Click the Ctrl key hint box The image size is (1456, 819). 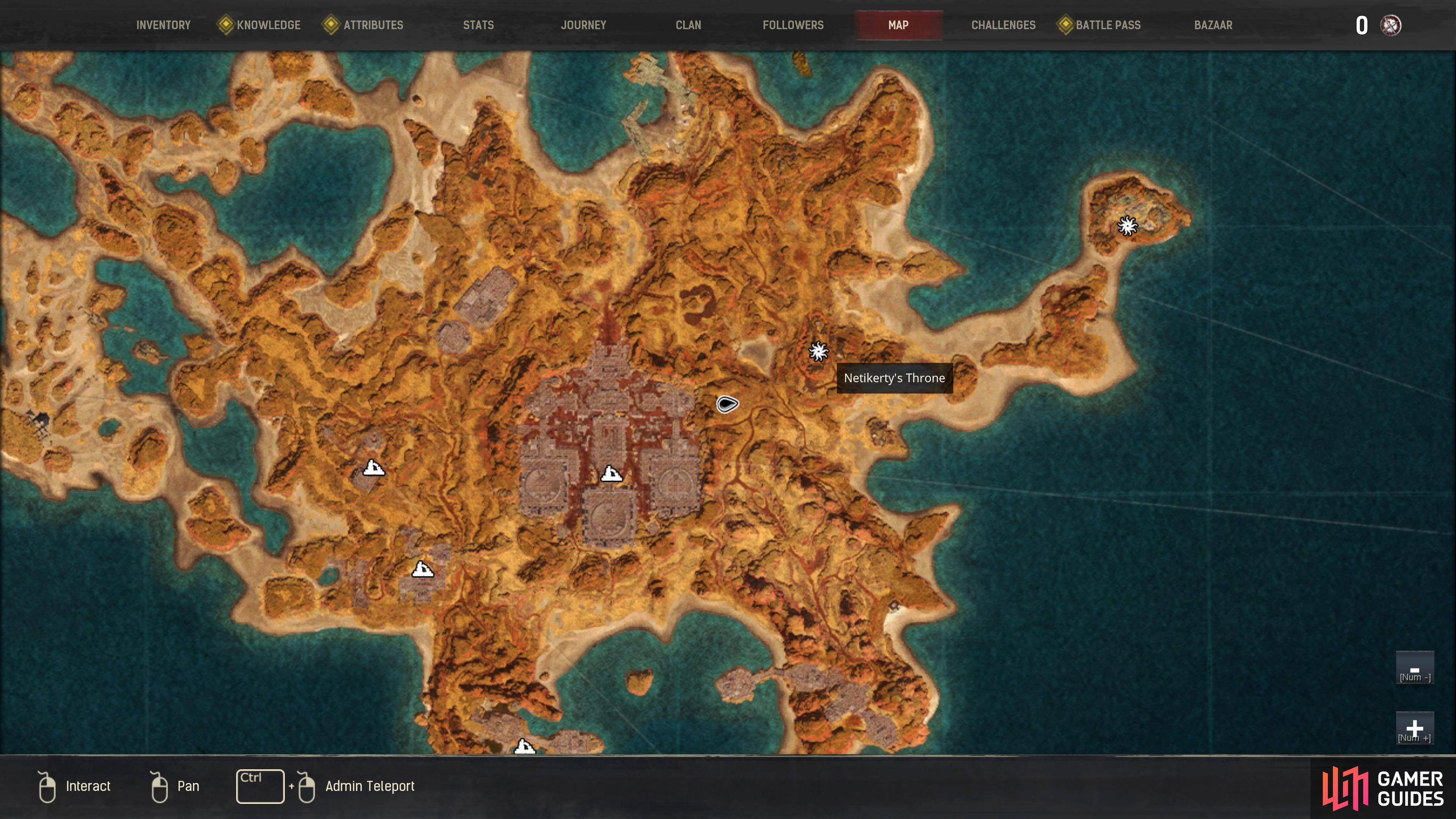pos(260,786)
